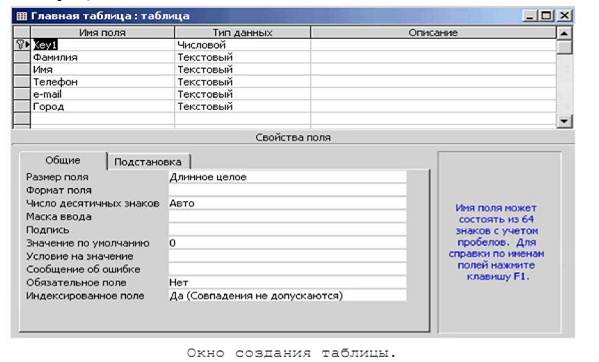Viewport: 599px width, 362px height.
Task: Click the Формат поля input field
Action: 287,190
